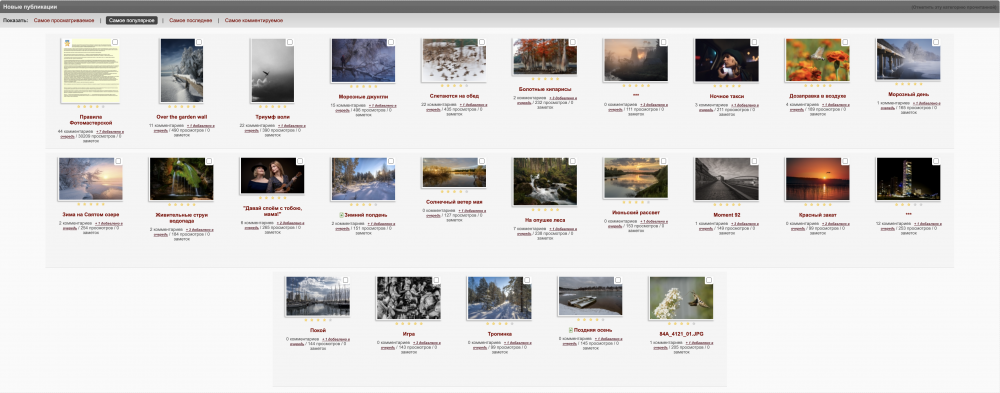Follow the 'Moment 92' title link
The image size is (1000, 393).
pyautogui.click(x=726, y=215)
